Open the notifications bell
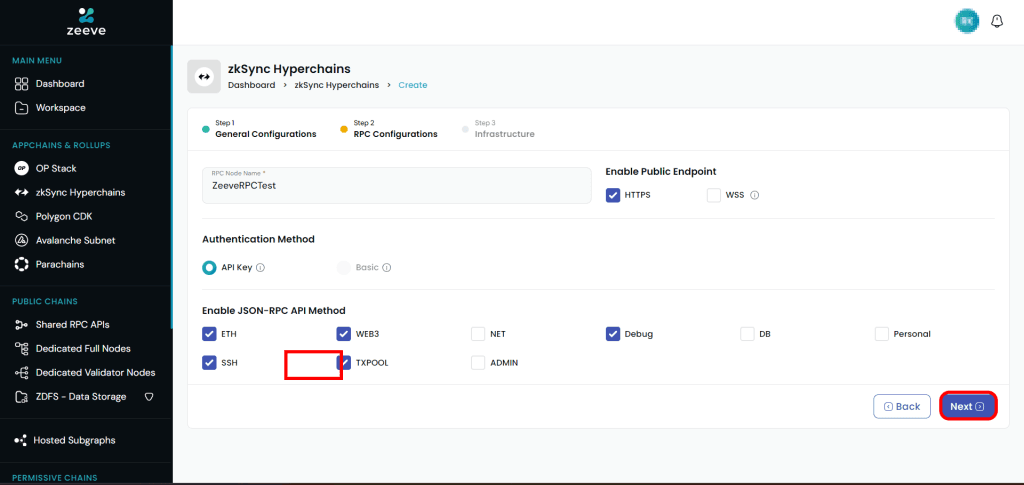This screenshot has width=1024, height=485. [997, 22]
